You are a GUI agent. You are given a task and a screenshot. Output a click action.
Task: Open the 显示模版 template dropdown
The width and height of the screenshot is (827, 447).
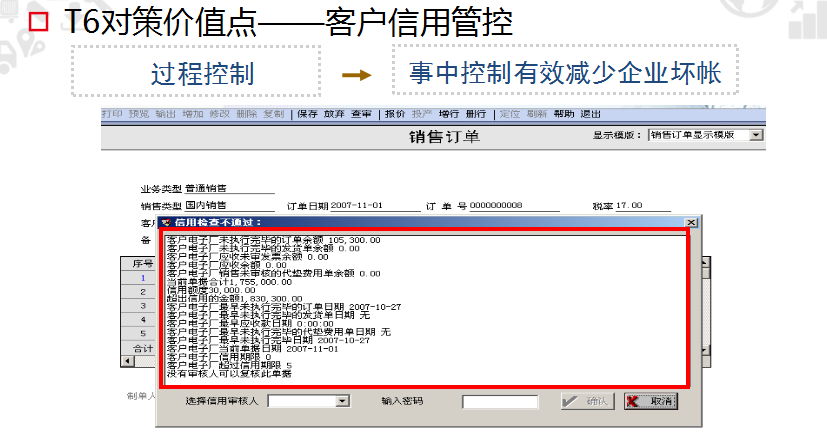tap(756, 135)
